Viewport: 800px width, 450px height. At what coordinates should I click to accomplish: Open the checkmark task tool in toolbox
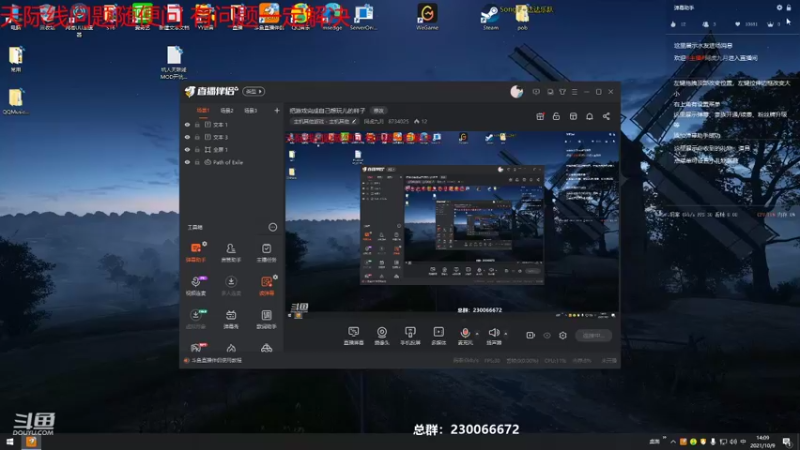266,252
